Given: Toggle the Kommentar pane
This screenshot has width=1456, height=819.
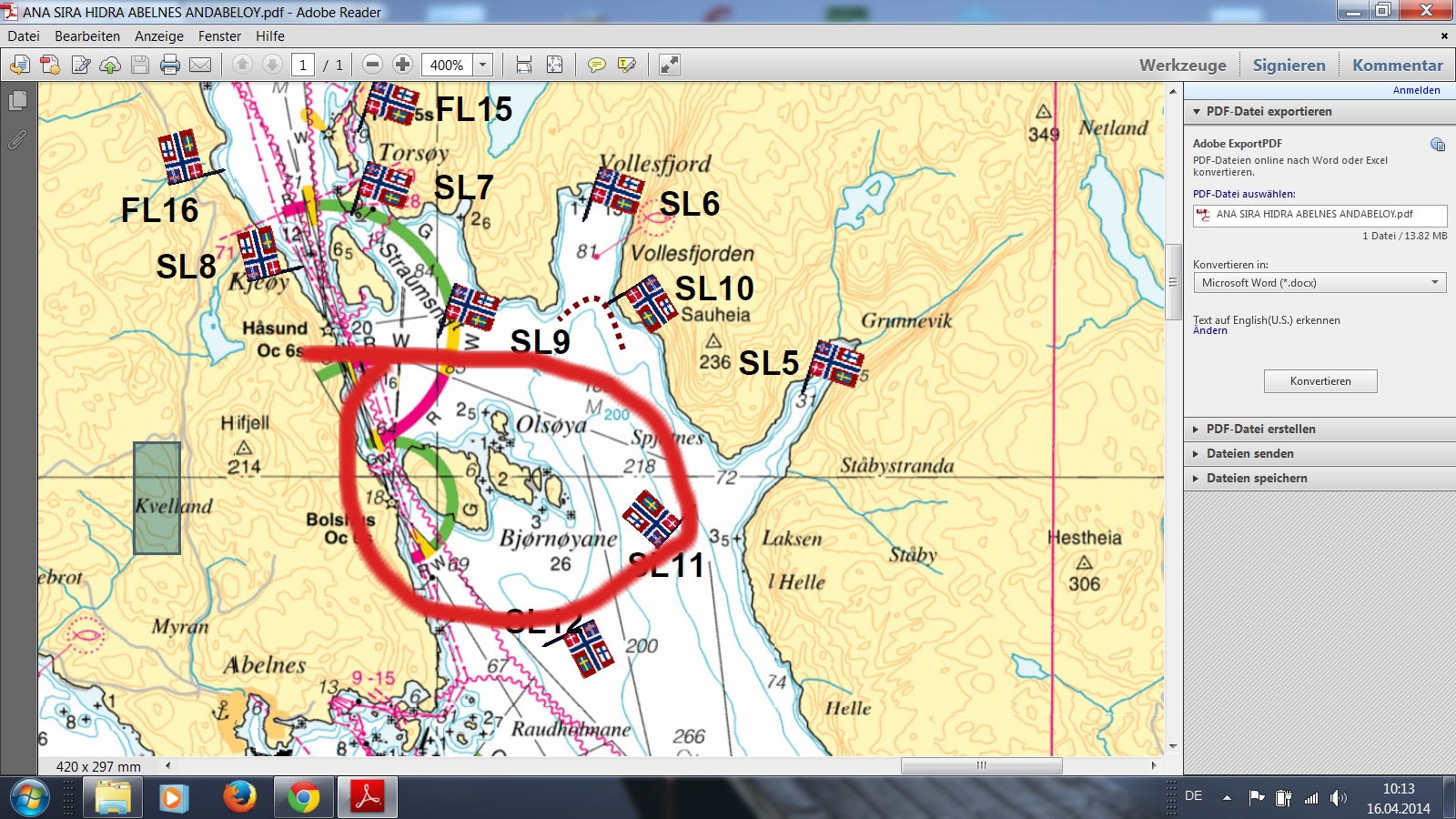Looking at the screenshot, I should point(1397,65).
